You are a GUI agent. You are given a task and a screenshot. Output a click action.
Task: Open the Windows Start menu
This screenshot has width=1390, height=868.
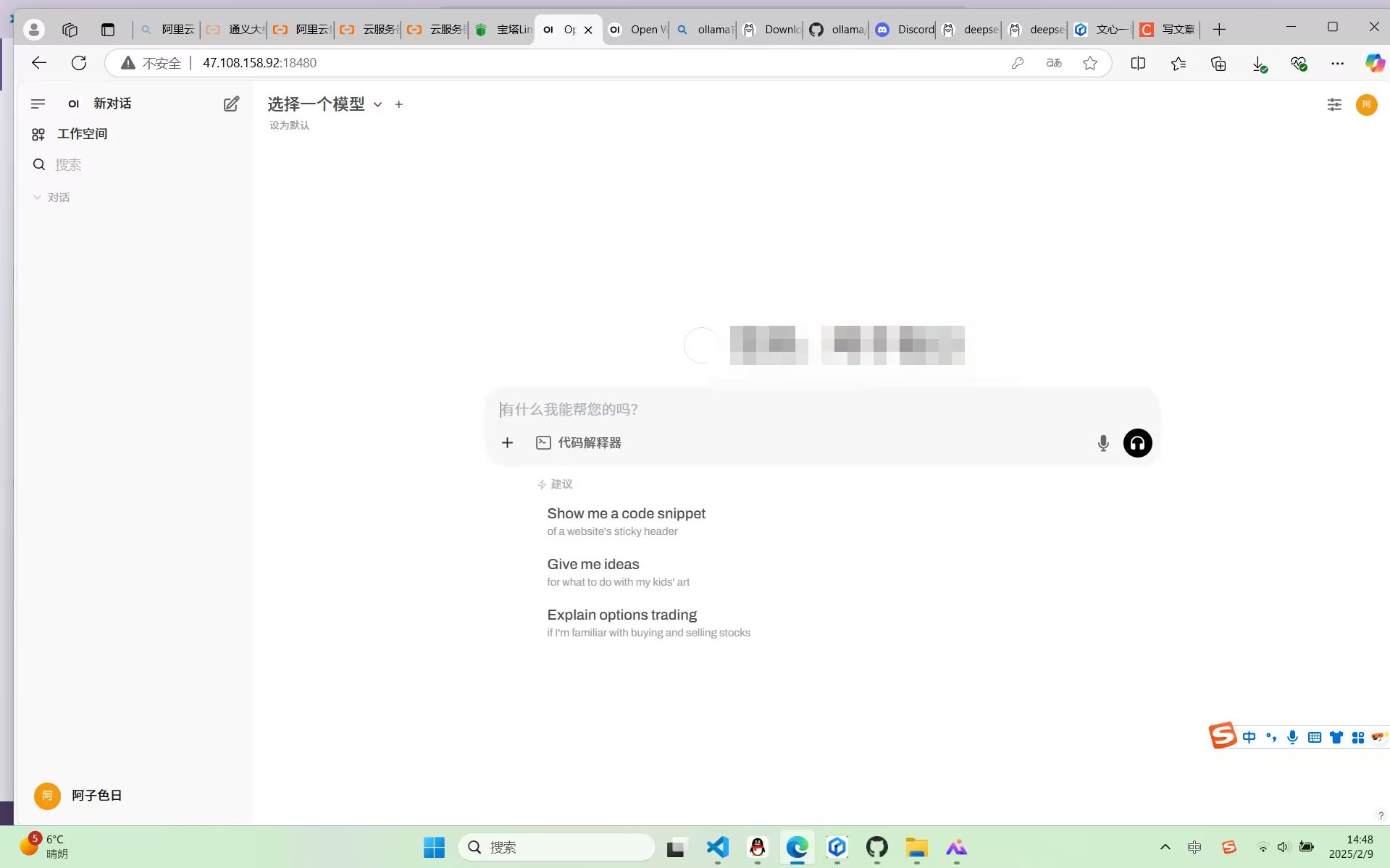point(434,847)
